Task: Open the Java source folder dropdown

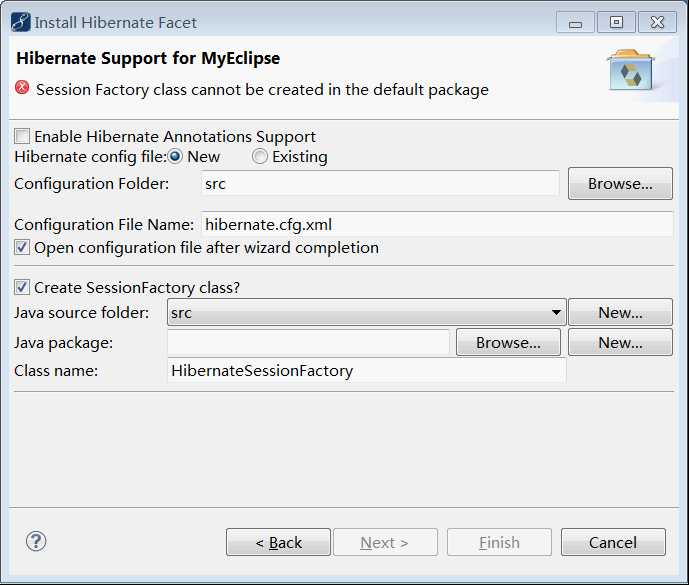Action: 366,312
